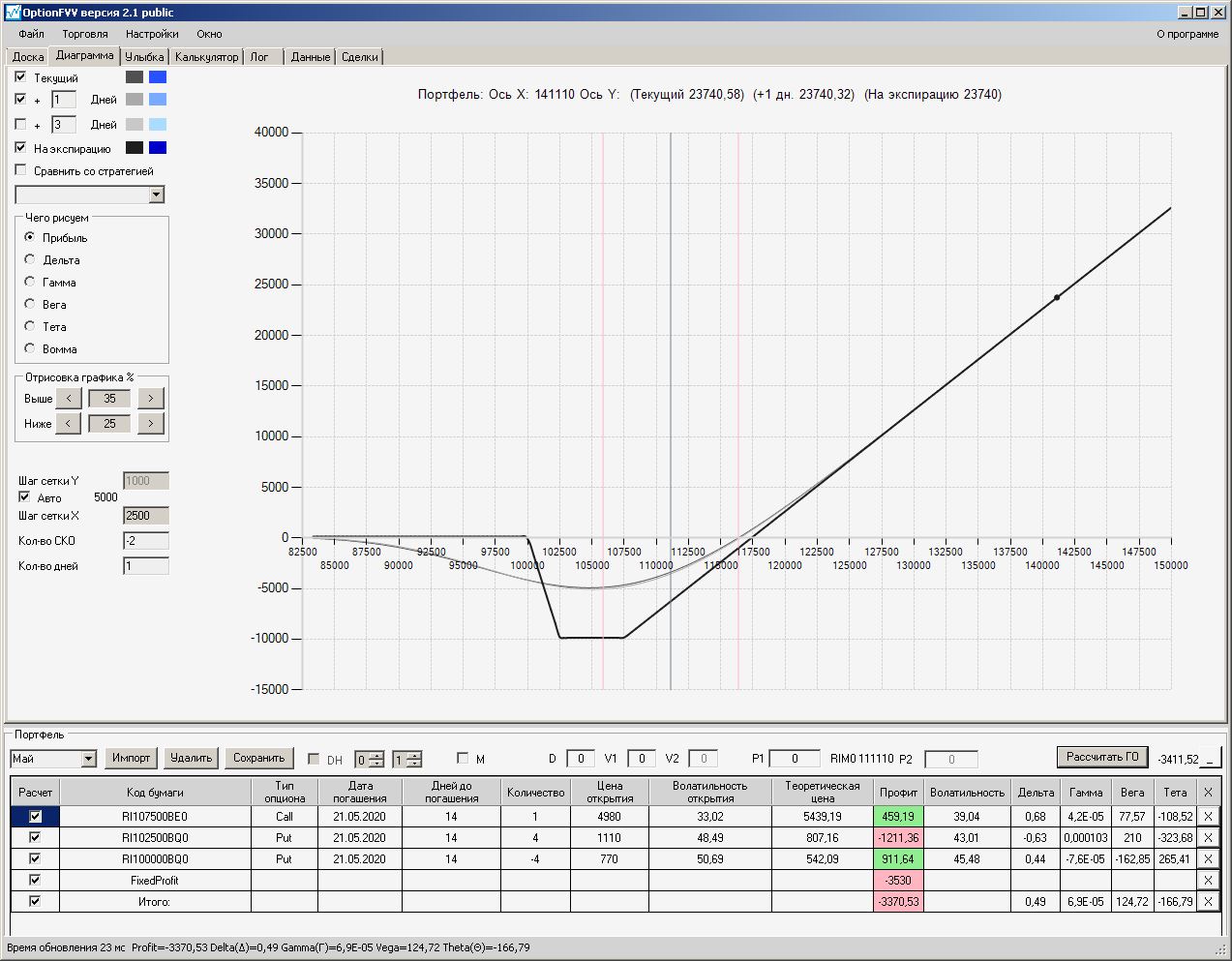
Task: Click the black На экспирацию color swatch
Action: (135, 148)
